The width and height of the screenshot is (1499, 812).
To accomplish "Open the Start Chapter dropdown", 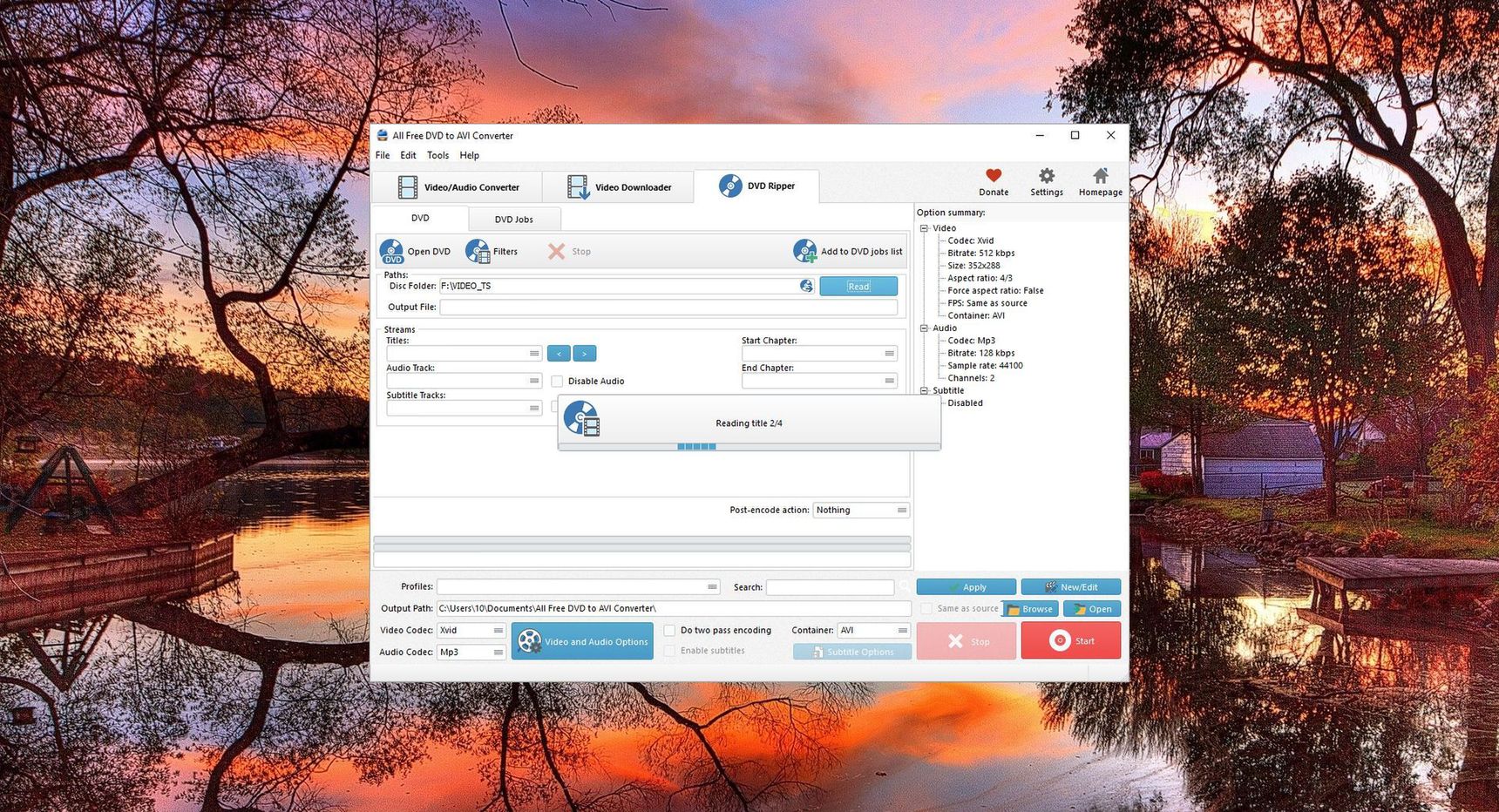I will 819,354.
